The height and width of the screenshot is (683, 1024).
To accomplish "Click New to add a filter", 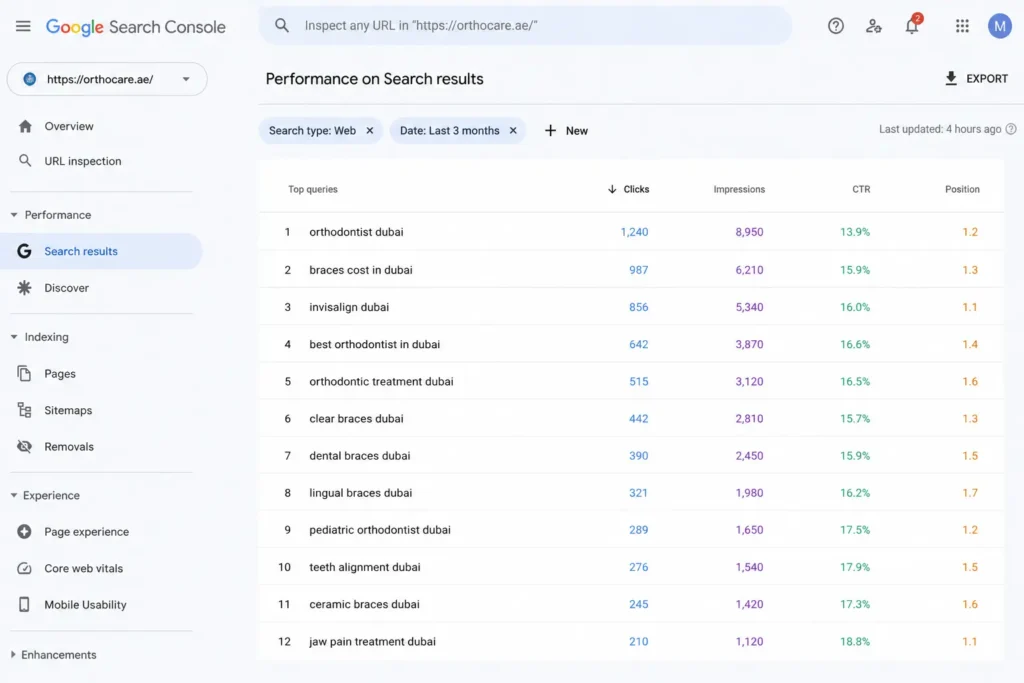I will [567, 131].
